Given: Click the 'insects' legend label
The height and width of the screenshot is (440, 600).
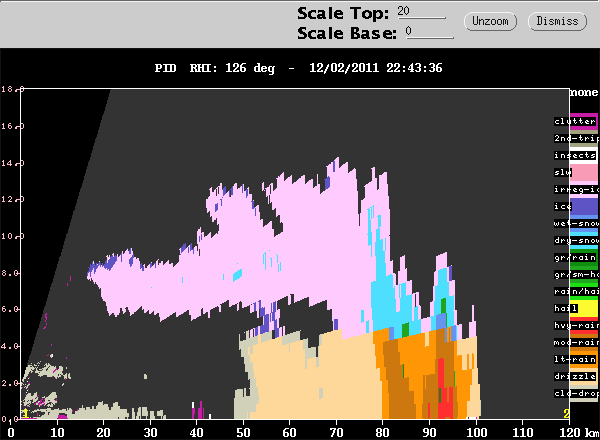Looking at the screenshot, I should [x=575, y=155].
